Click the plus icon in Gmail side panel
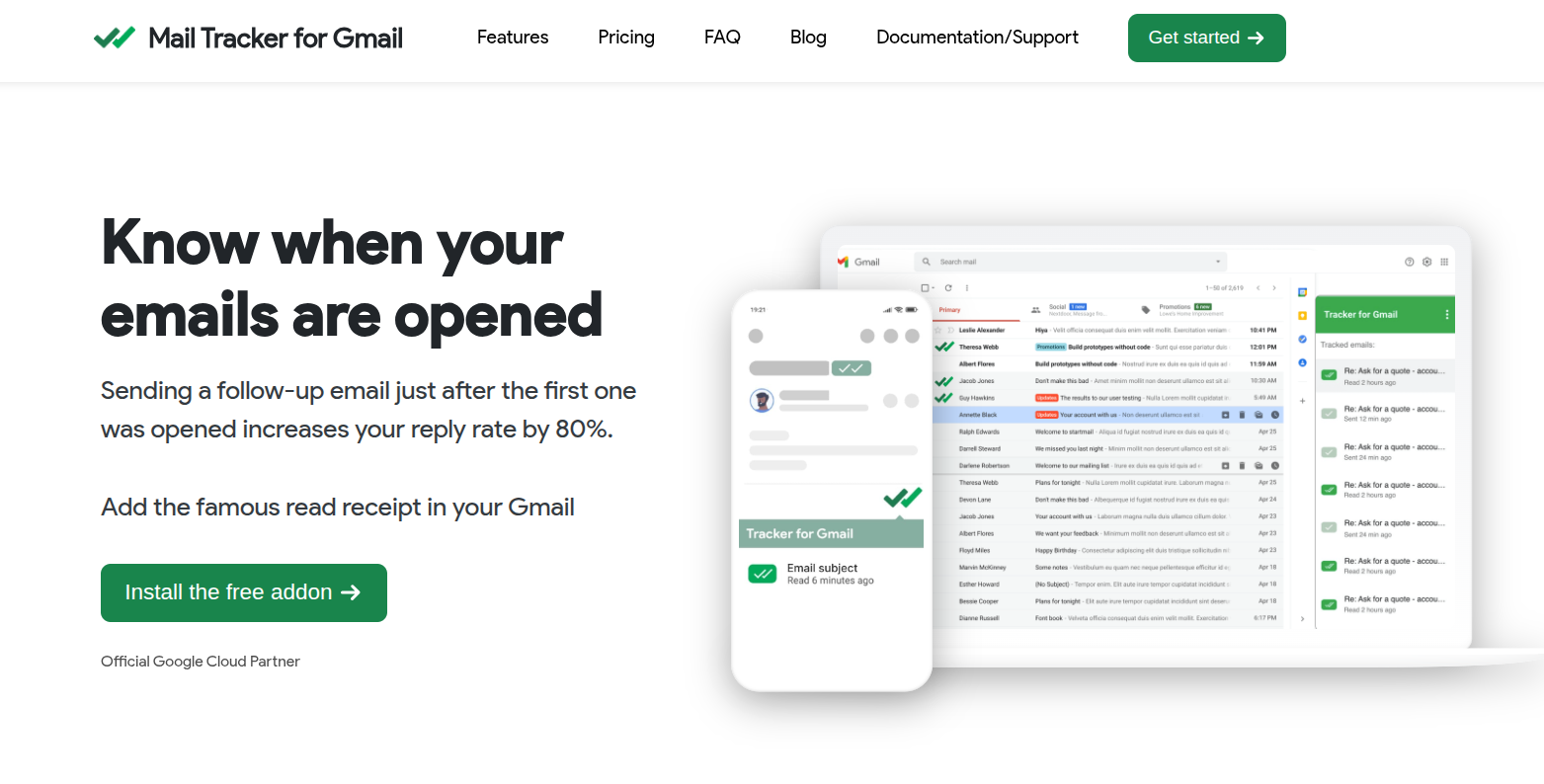The height and width of the screenshot is (784, 1544). (x=1302, y=401)
